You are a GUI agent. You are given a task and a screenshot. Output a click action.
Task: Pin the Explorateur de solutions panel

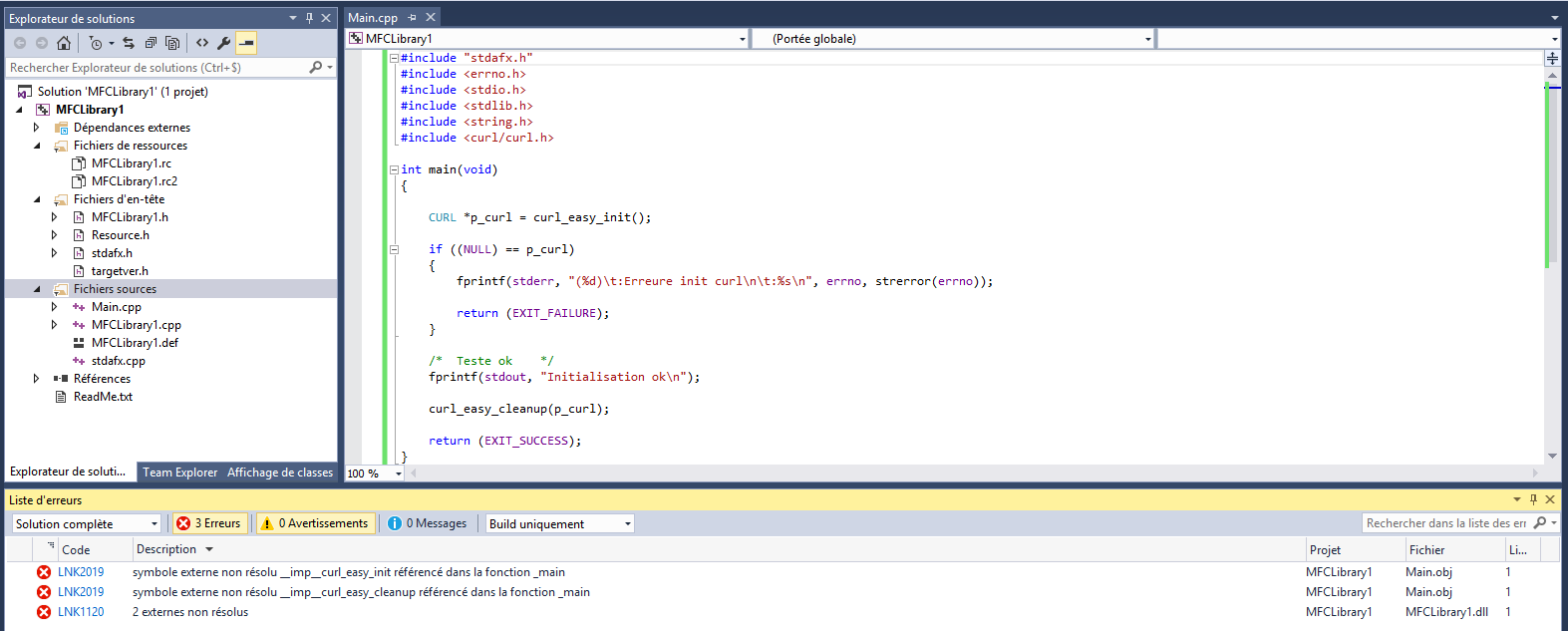tap(309, 18)
